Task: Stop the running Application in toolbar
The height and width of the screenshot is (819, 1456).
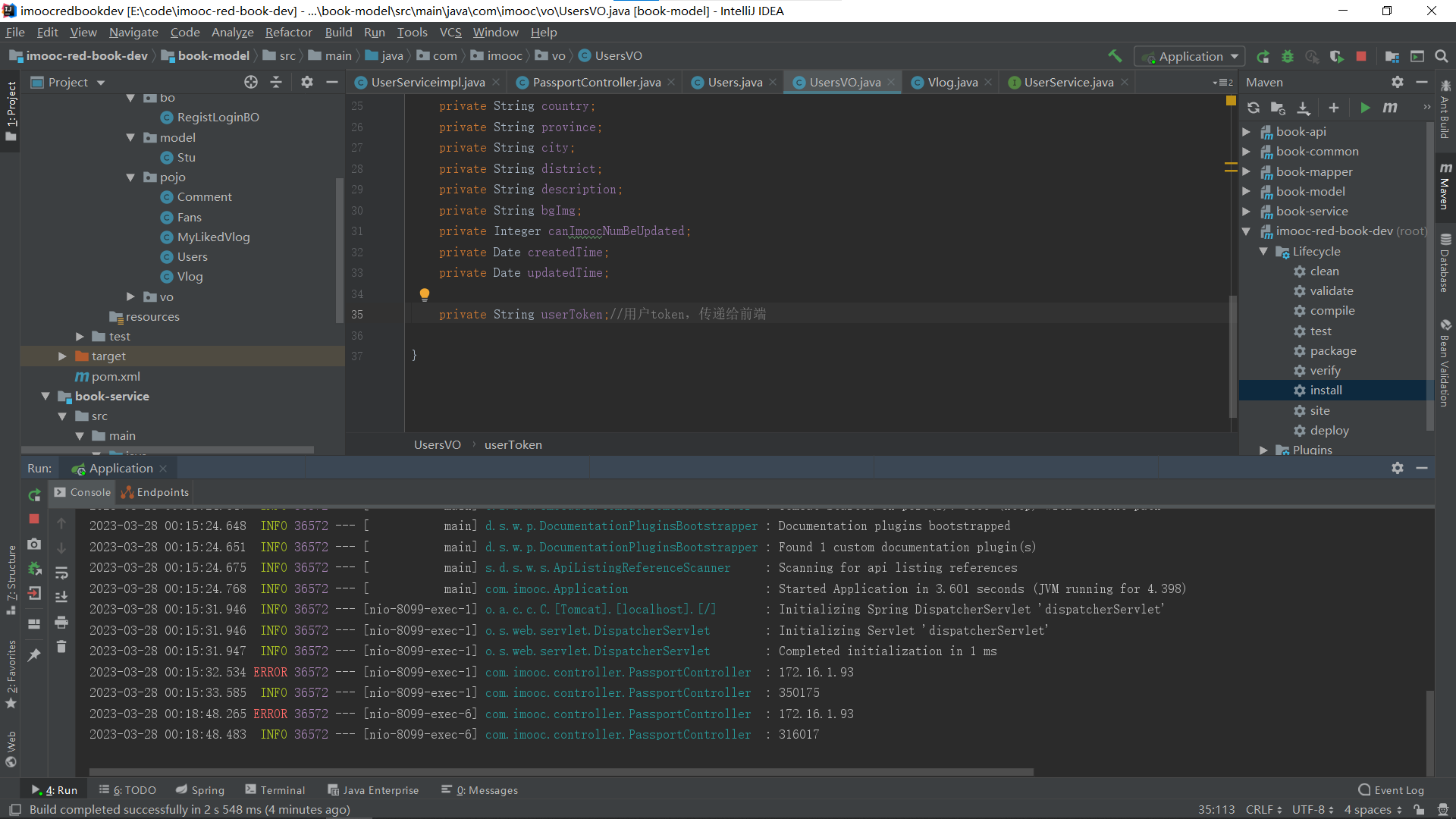Action: coord(1361,56)
